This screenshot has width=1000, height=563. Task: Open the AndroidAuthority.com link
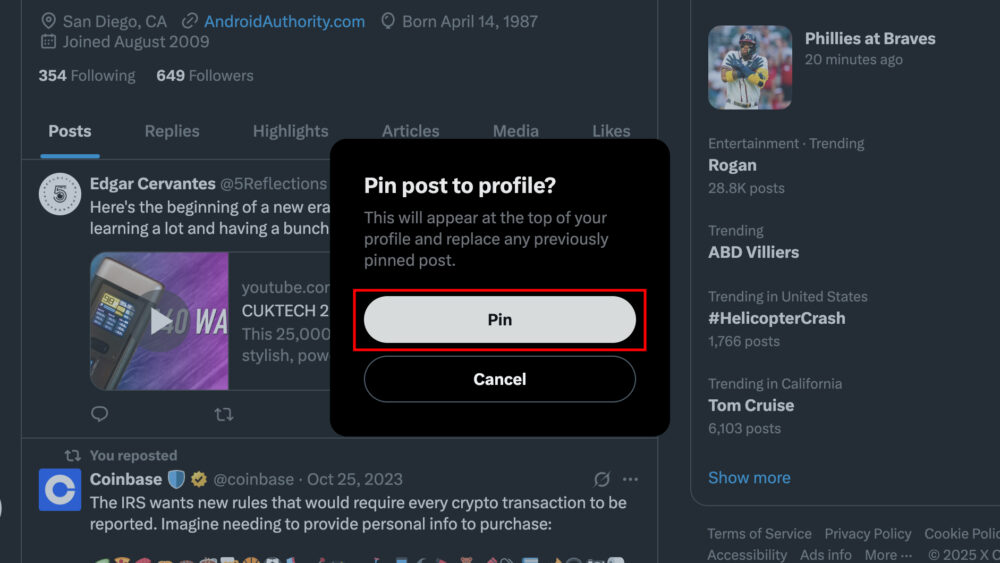(x=284, y=21)
